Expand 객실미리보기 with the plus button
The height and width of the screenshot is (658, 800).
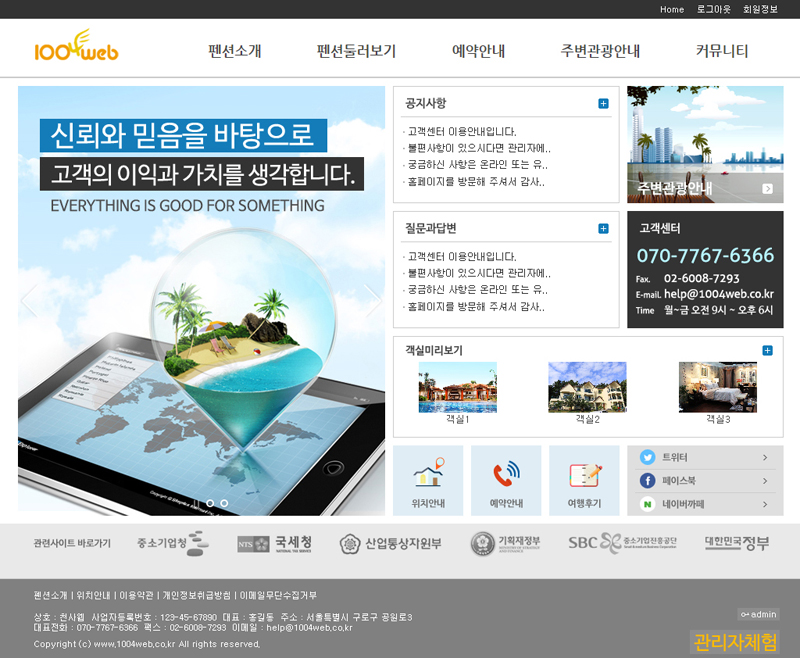point(767,350)
